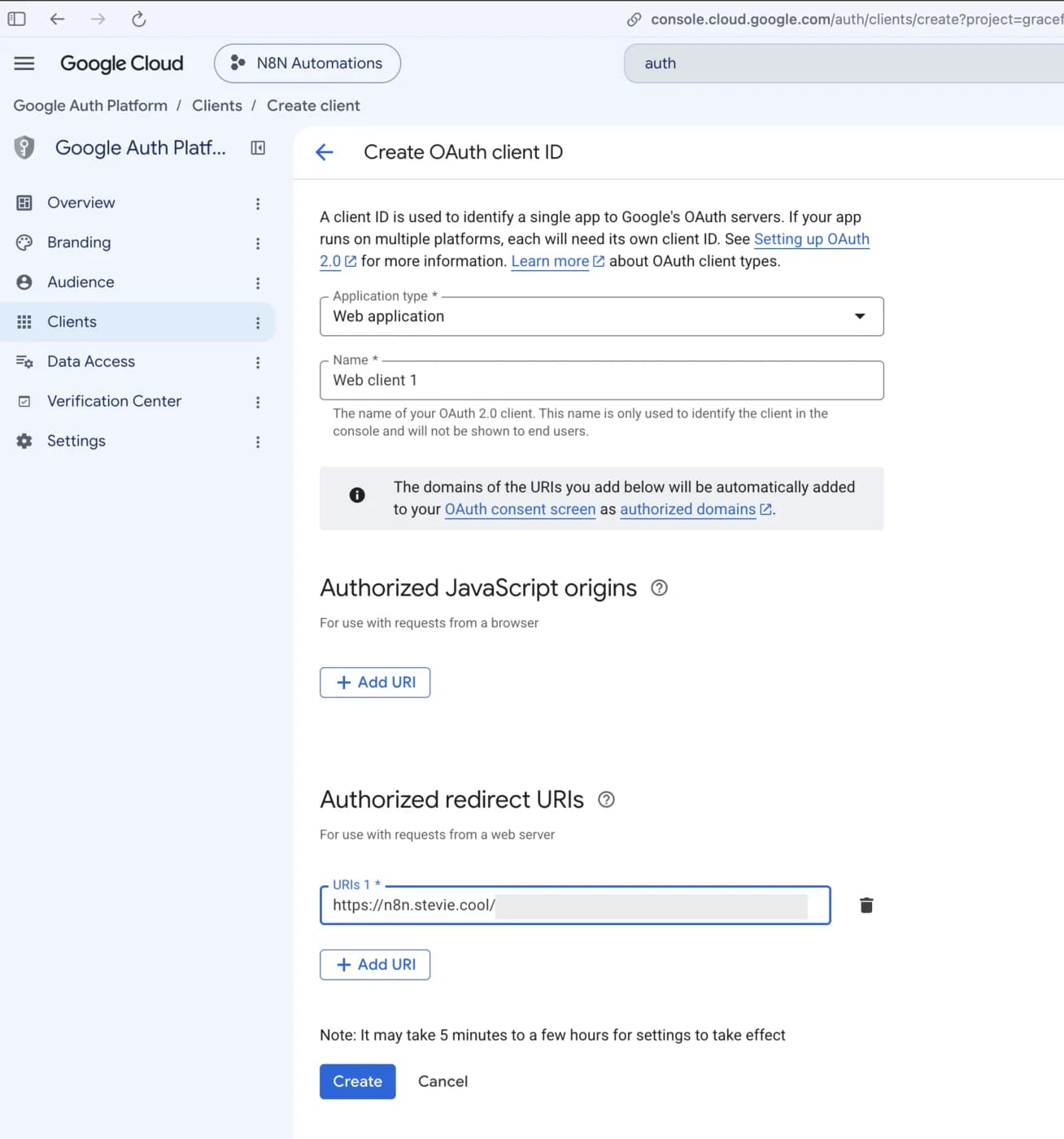Image resolution: width=1064 pixels, height=1139 pixels.
Task: Go to Google Auth Platform breadcrumb
Action: coord(90,106)
